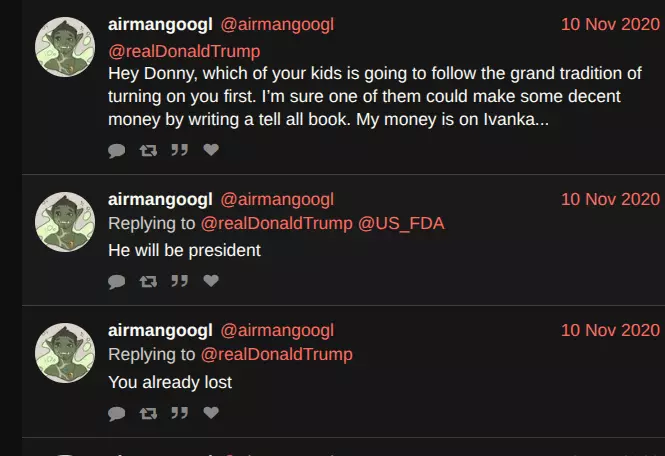
Task: Like the 'Hey Donny' tweet
Action: tap(211, 149)
